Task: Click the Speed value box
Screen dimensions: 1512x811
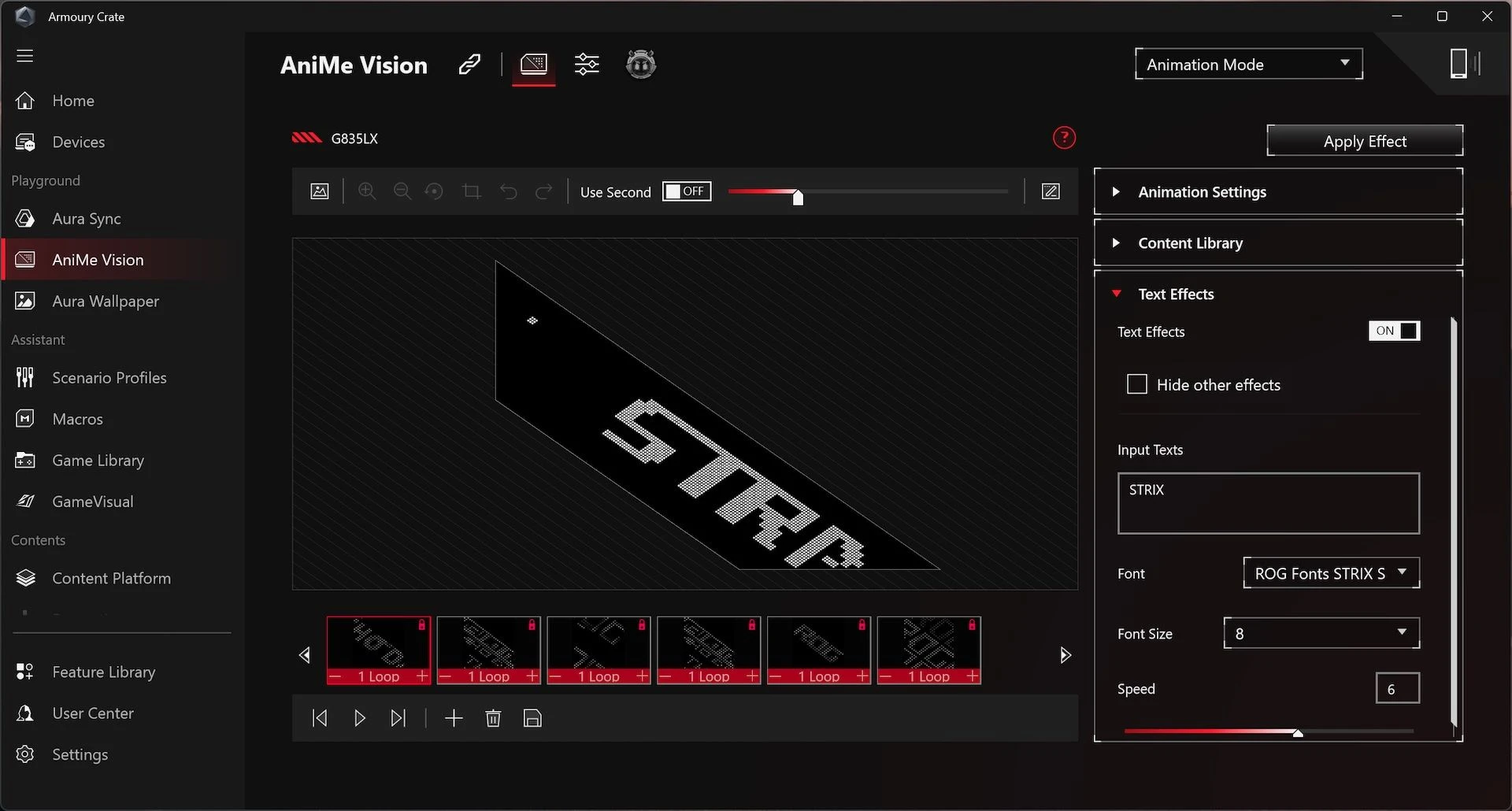Action: click(1397, 688)
